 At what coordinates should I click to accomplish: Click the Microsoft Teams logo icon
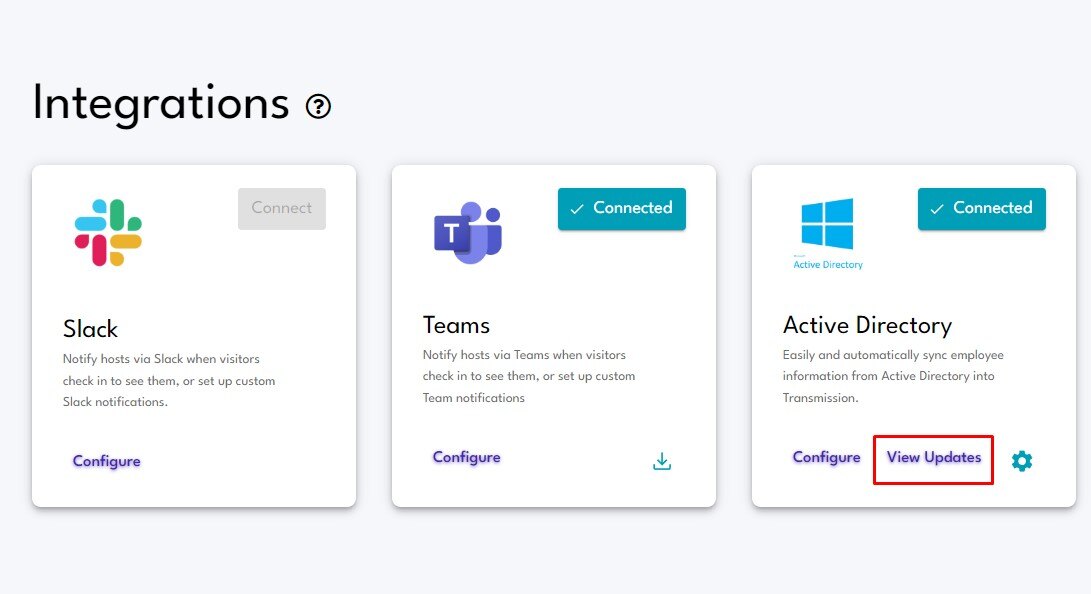[468, 232]
